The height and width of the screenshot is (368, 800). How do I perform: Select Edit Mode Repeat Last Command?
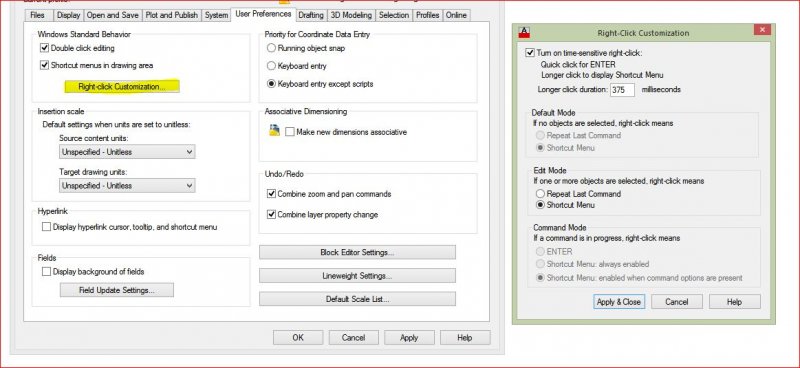540,194
